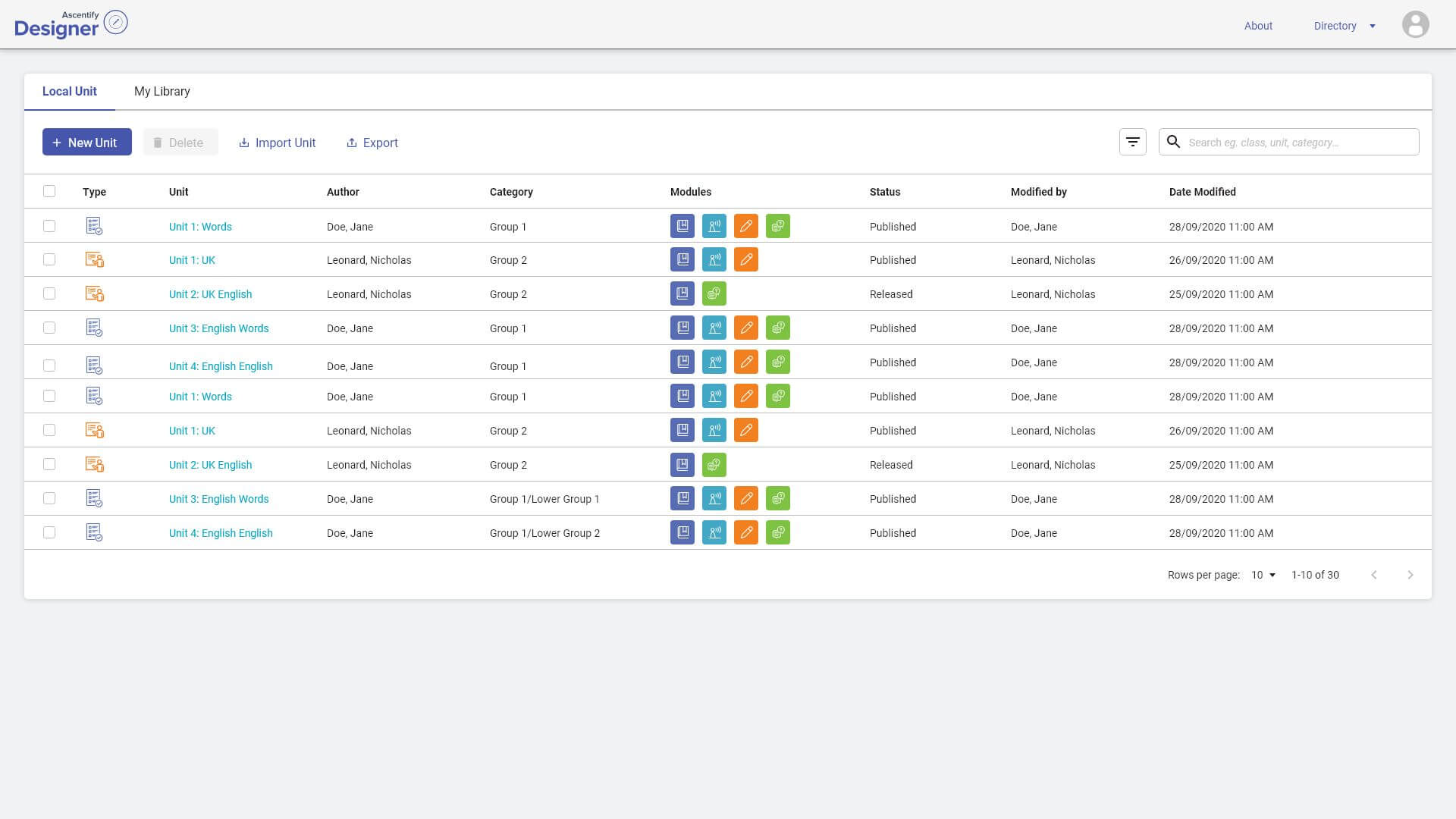Open orange pencil module for Unit 4 in plain Group 1
1456x819 pixels.
[x=746, y=362]
